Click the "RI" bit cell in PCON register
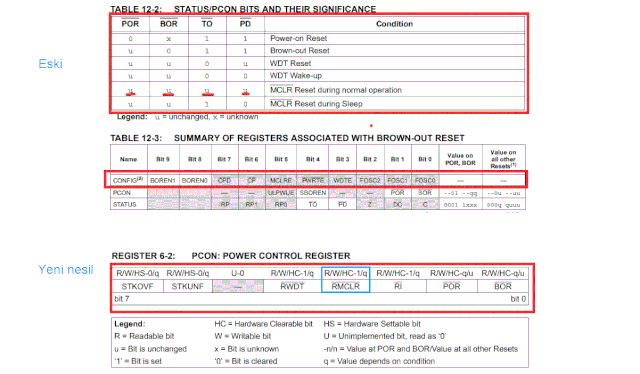The image size is (640, 374). (398, 287)
